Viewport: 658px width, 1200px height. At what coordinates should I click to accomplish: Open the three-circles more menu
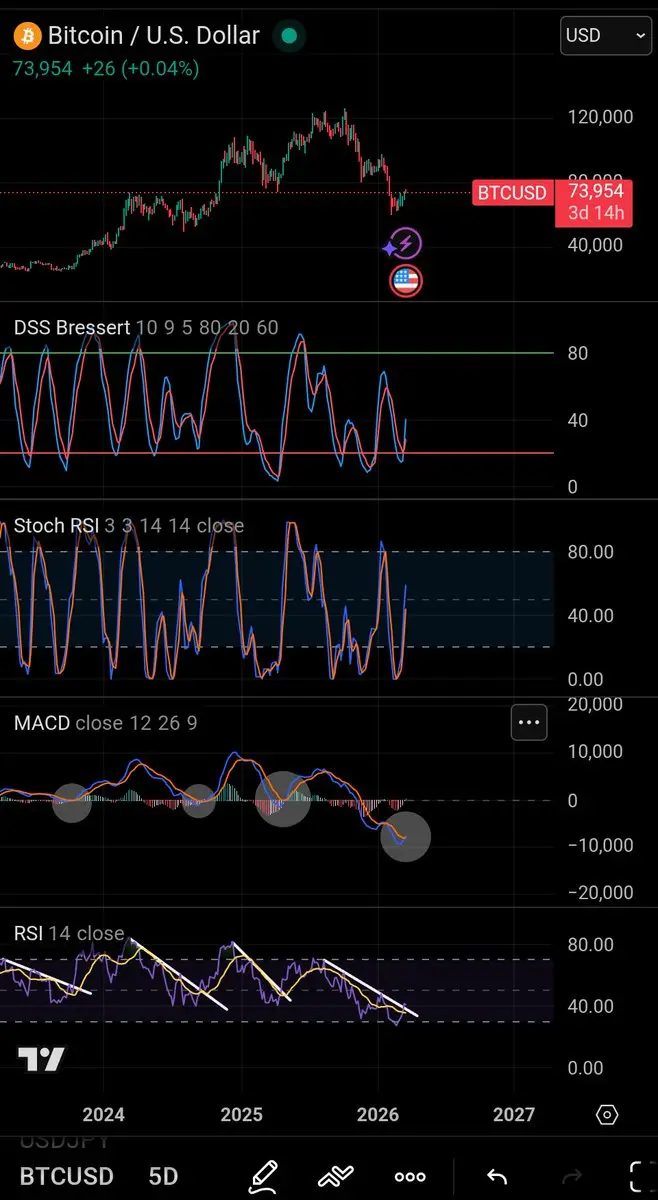point(410,1177)
